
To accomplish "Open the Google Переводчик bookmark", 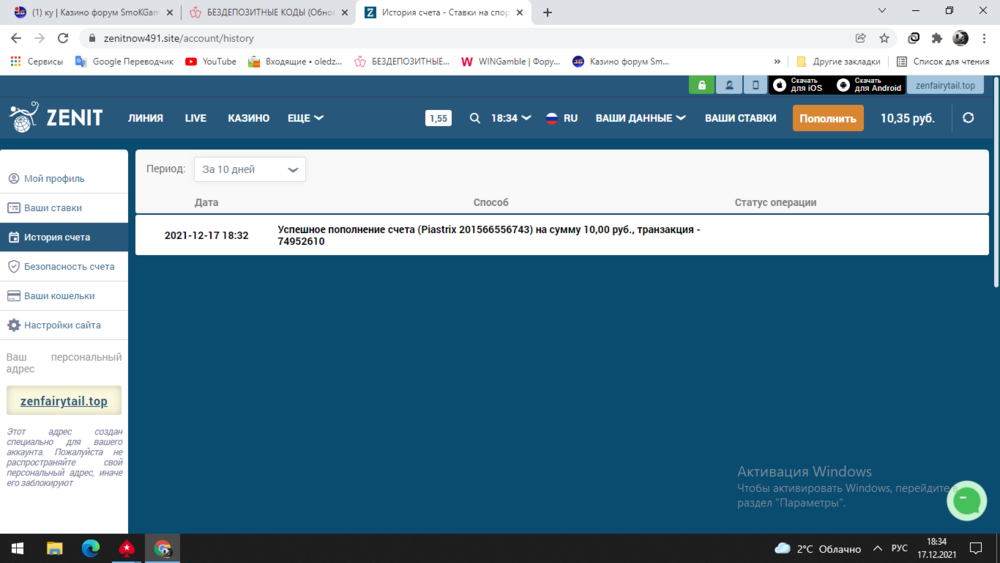I will pyautogui.click(x=124, y=61).
